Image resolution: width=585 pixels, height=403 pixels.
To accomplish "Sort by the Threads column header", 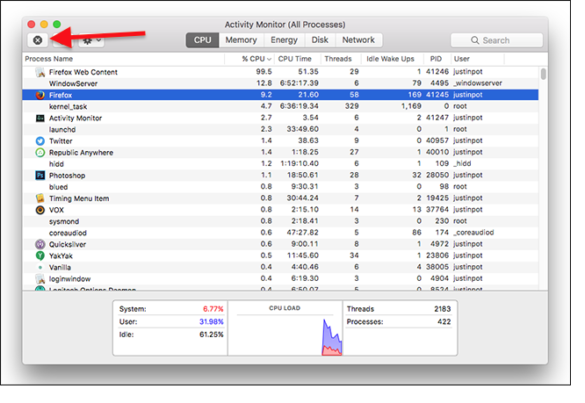I will click(x=341, y=59).
